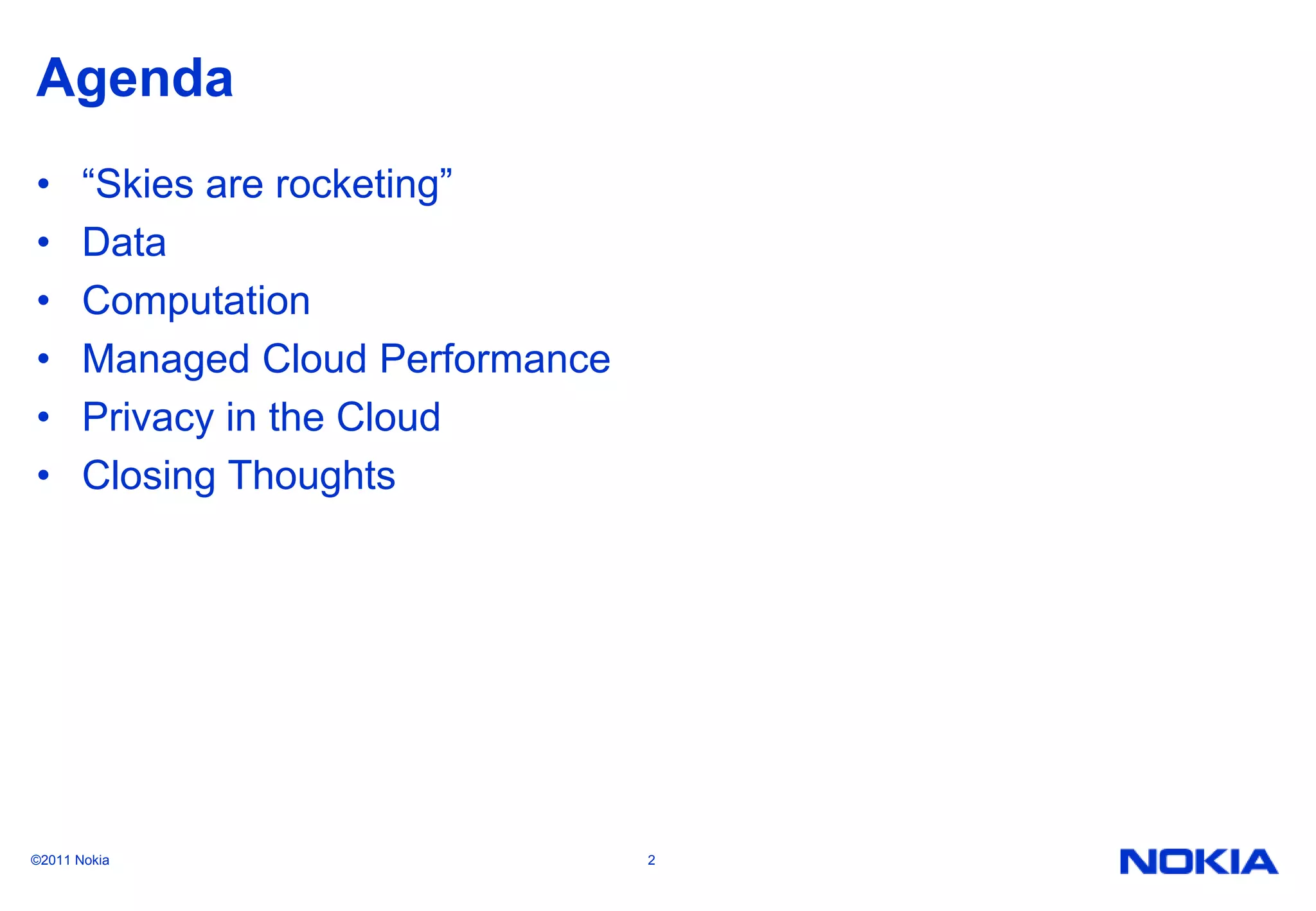Viewport: 1316px width, 911px height.
Task: Click the word Performance in the agenda
Action: tap(495, 359)
